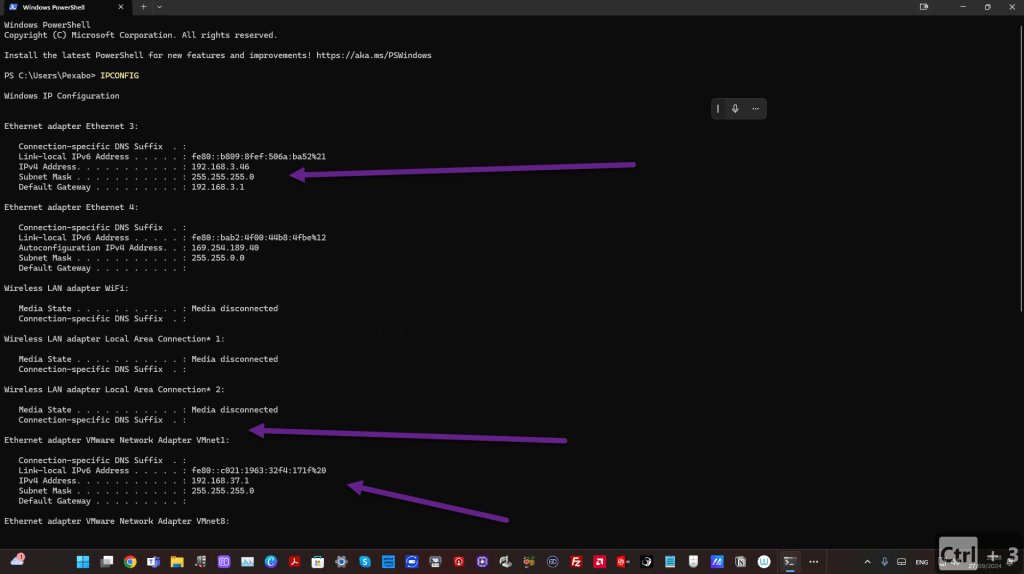Viewport: 1024px width, 574px height.
Task: Show more taskbar apps via three dots
Action: click(814, 562)
